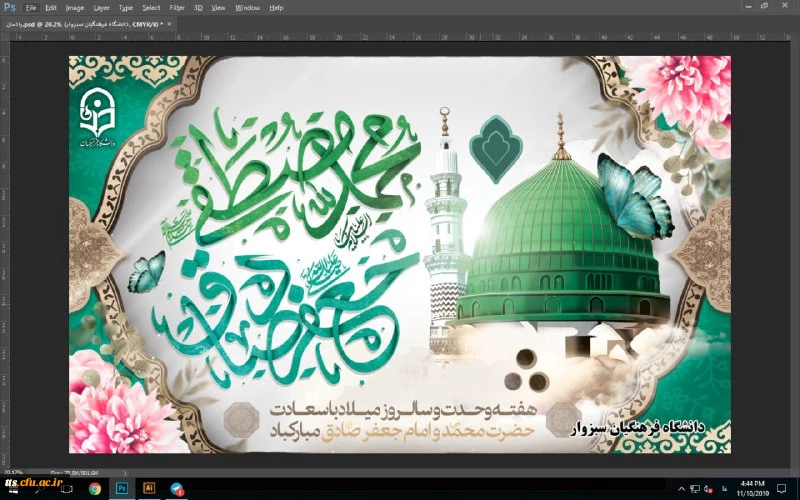
Task: Open the Select menu
Action: pyautogui.click(x=151, y=7)
